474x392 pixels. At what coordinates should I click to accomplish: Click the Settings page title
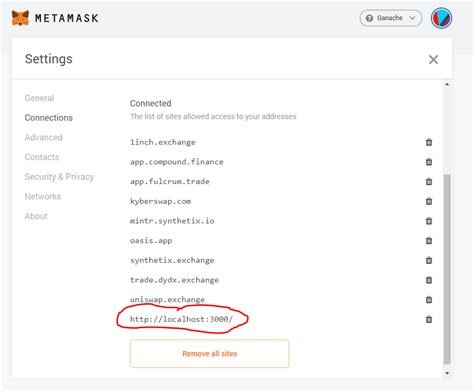point(49,59)
